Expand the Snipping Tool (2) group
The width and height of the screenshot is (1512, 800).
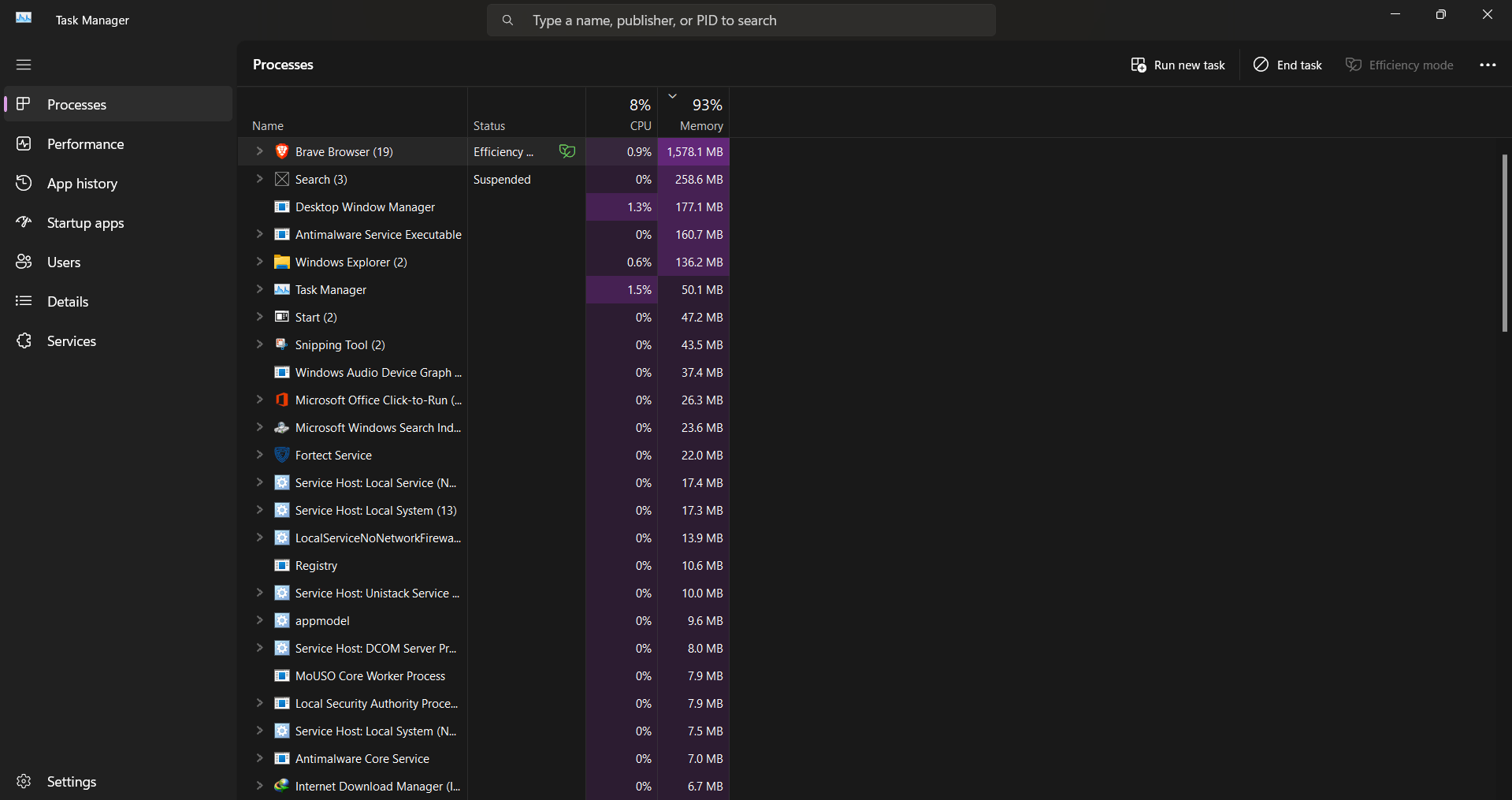point(259,344)
